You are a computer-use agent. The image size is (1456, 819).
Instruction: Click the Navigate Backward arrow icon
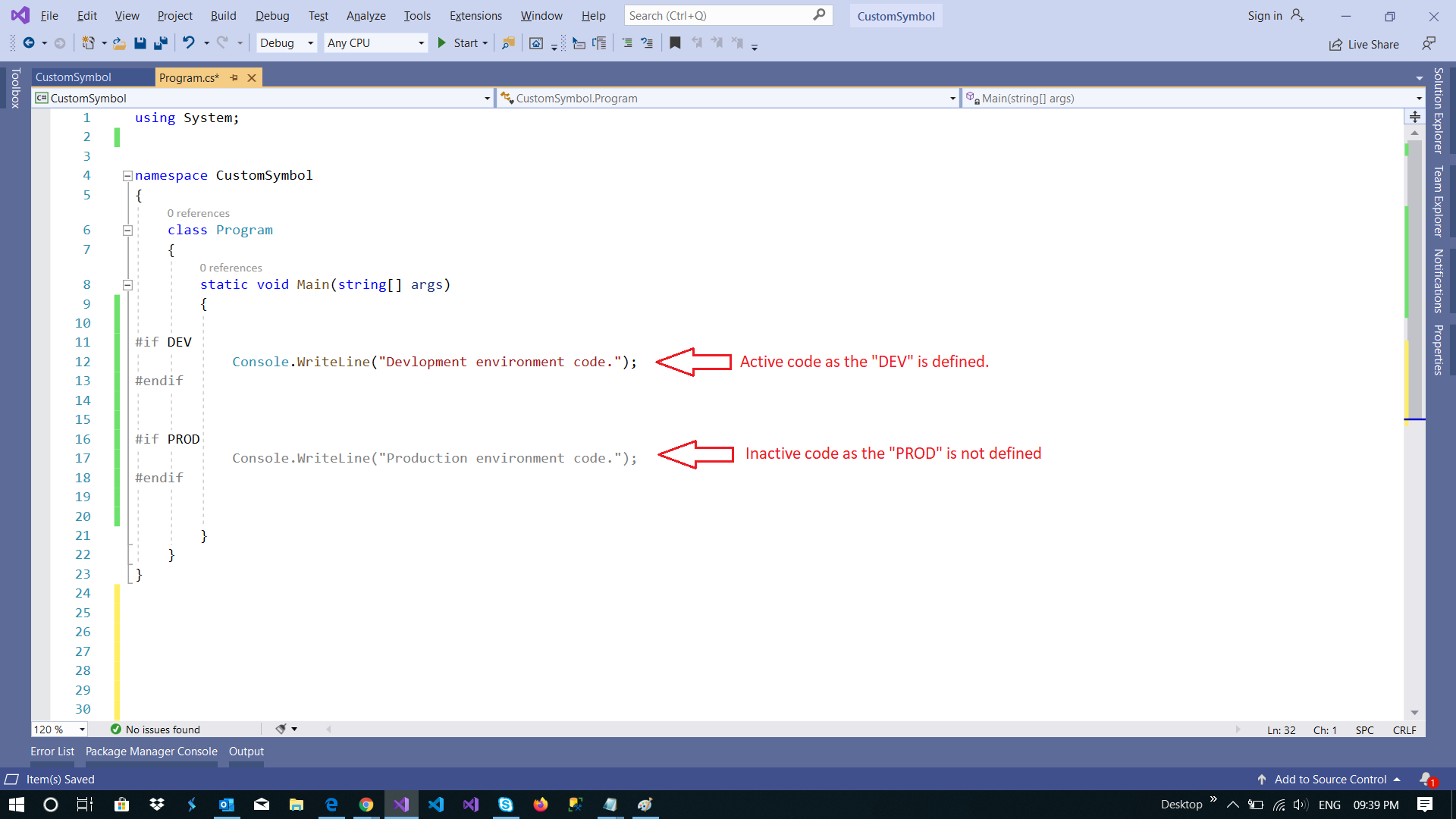(x=29, y=43)
